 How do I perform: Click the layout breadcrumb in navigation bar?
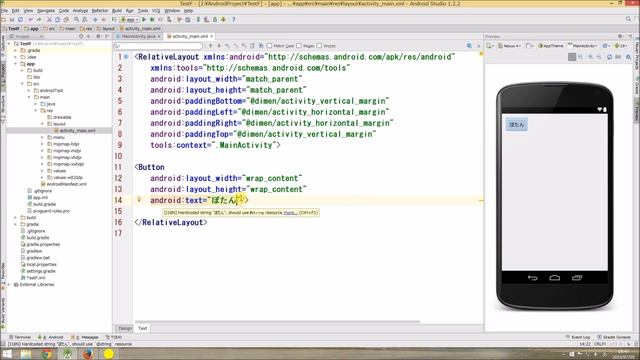(x=106, y=29)
